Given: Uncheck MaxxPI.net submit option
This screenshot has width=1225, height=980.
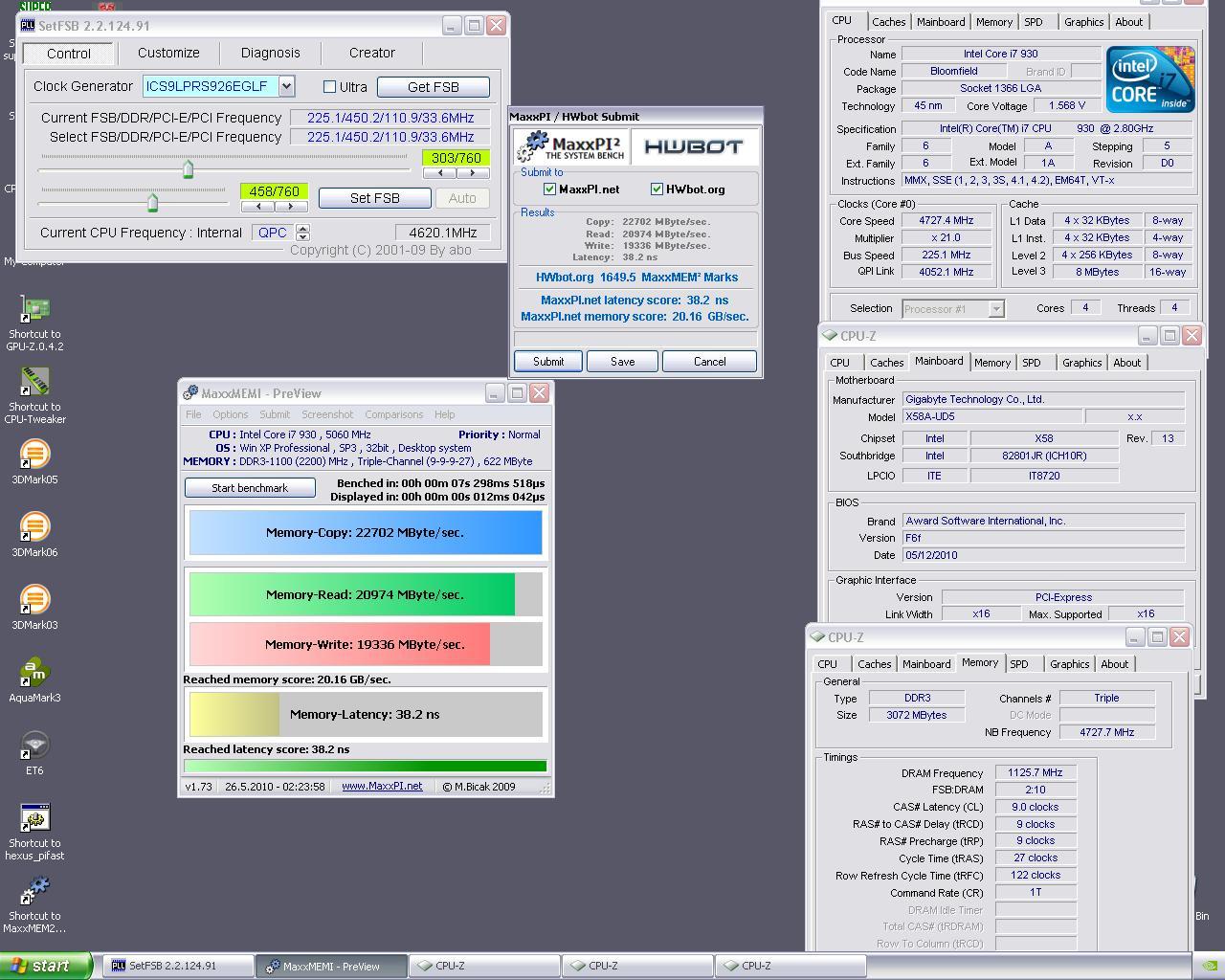Looking at the screenshot, I should 549,189.
